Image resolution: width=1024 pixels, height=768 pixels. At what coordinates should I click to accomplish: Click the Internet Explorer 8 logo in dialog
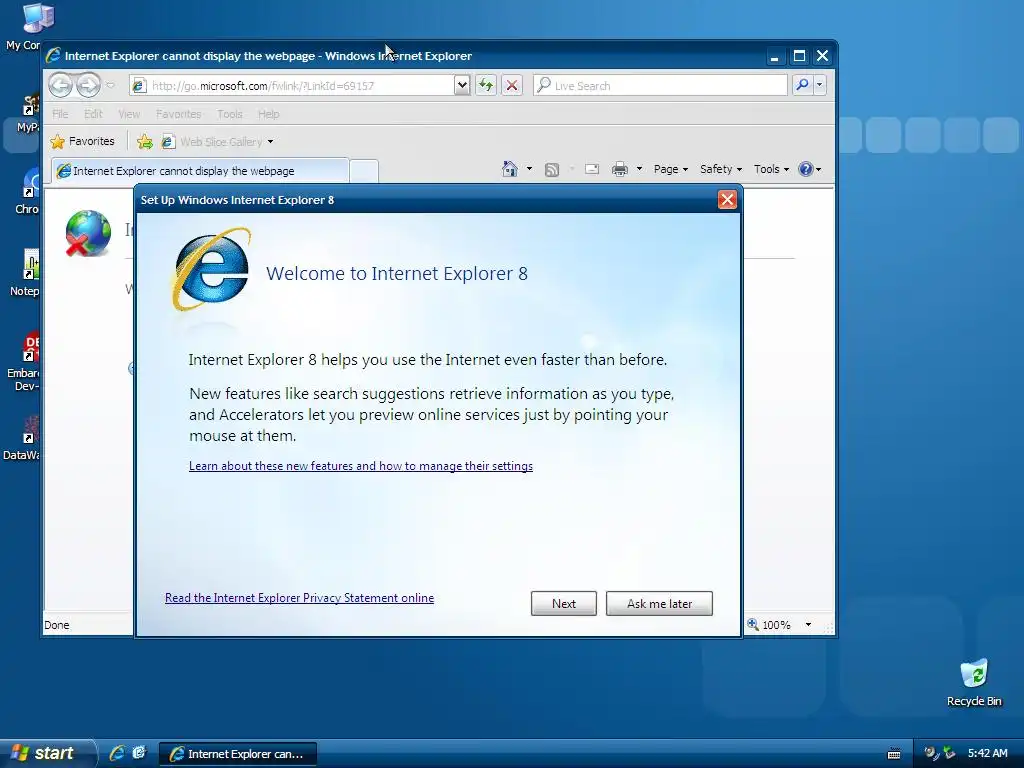(211, 270)
